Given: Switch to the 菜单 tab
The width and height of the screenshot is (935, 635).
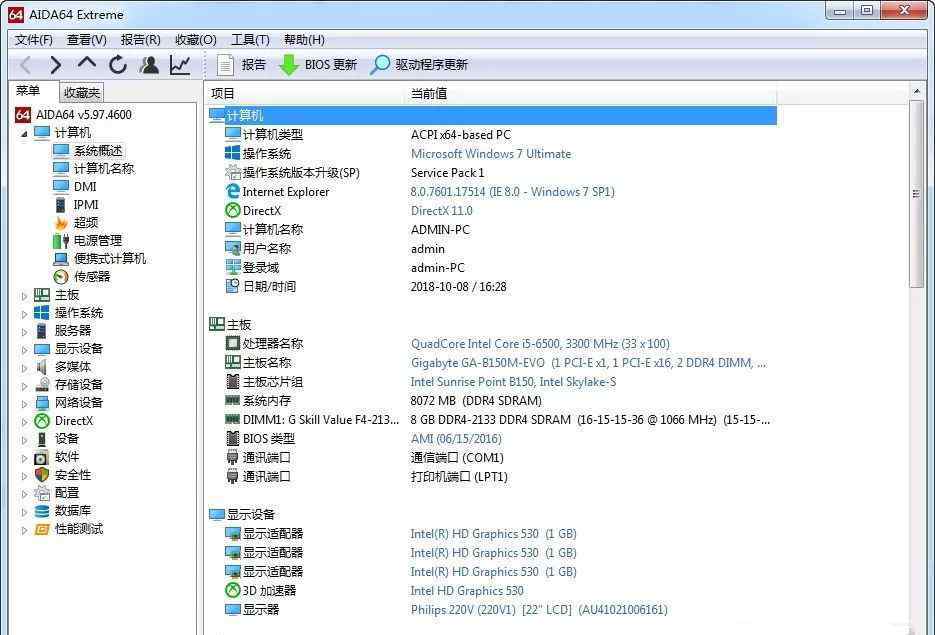Looking at the screenshot, I should click(x=28, y=91).
